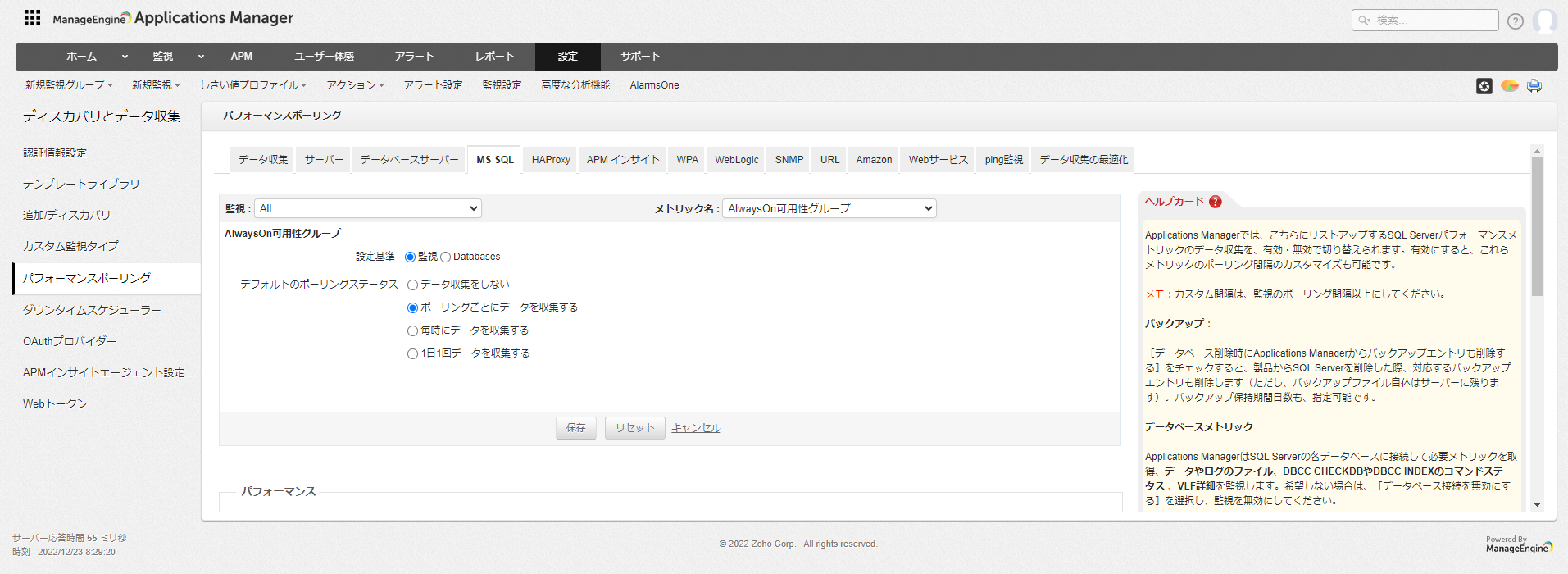The image size is (1568, 574).
Task: Select データ収集をしない radio option
Action: tap(413, 285)
